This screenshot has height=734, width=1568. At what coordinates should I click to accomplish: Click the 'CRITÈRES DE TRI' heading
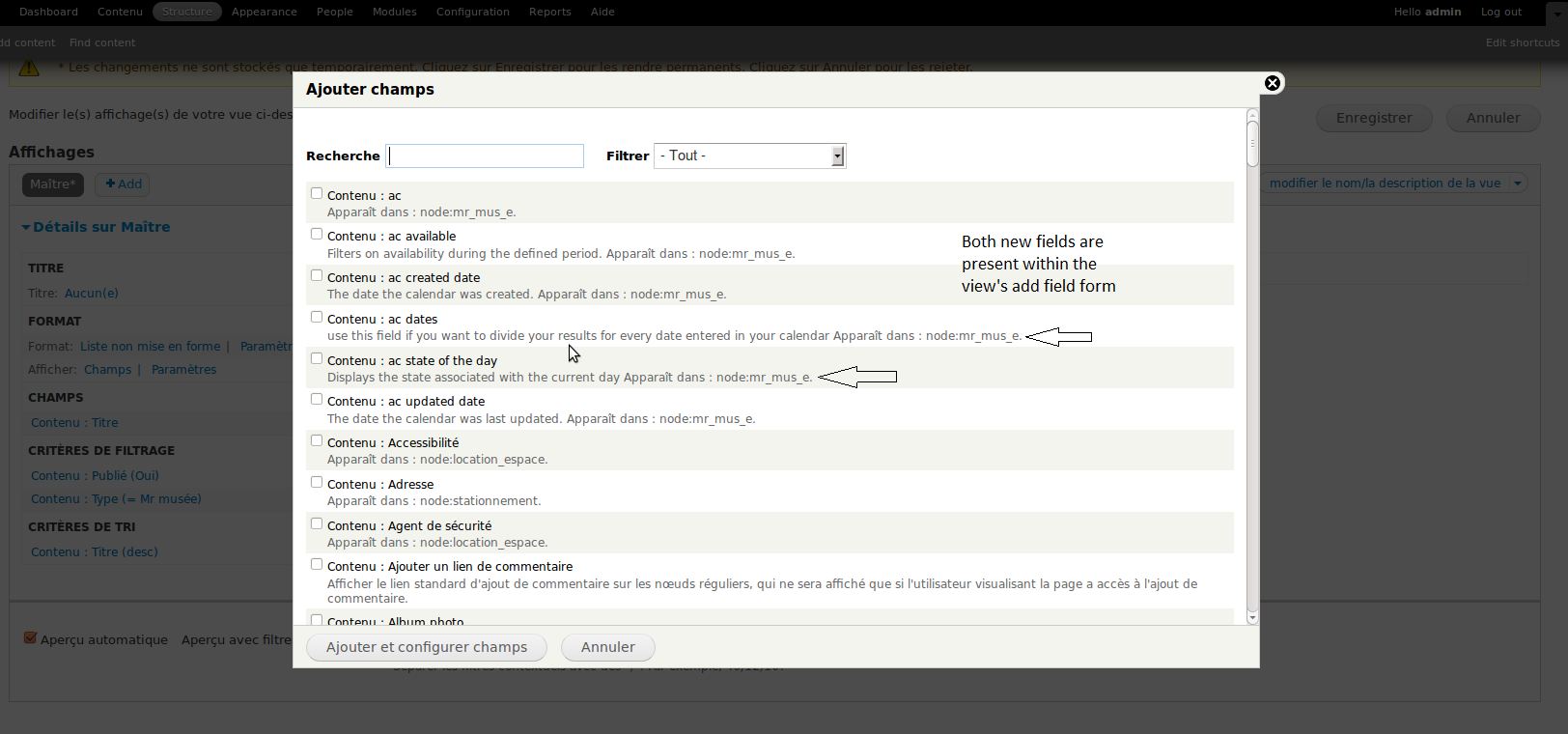coord(82,527)
